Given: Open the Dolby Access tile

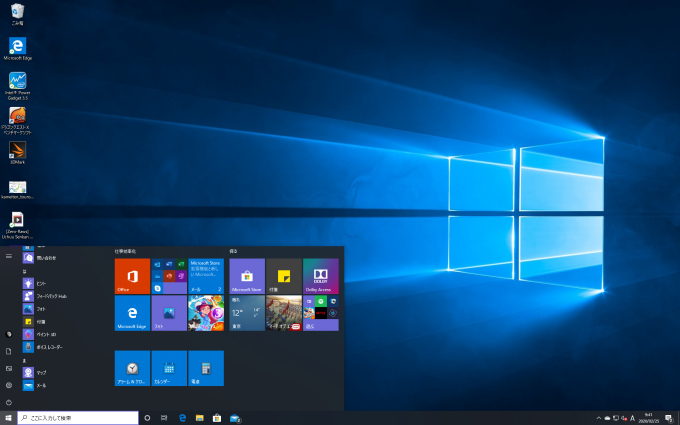Looking at the screenshot, I should click(321, 276).
